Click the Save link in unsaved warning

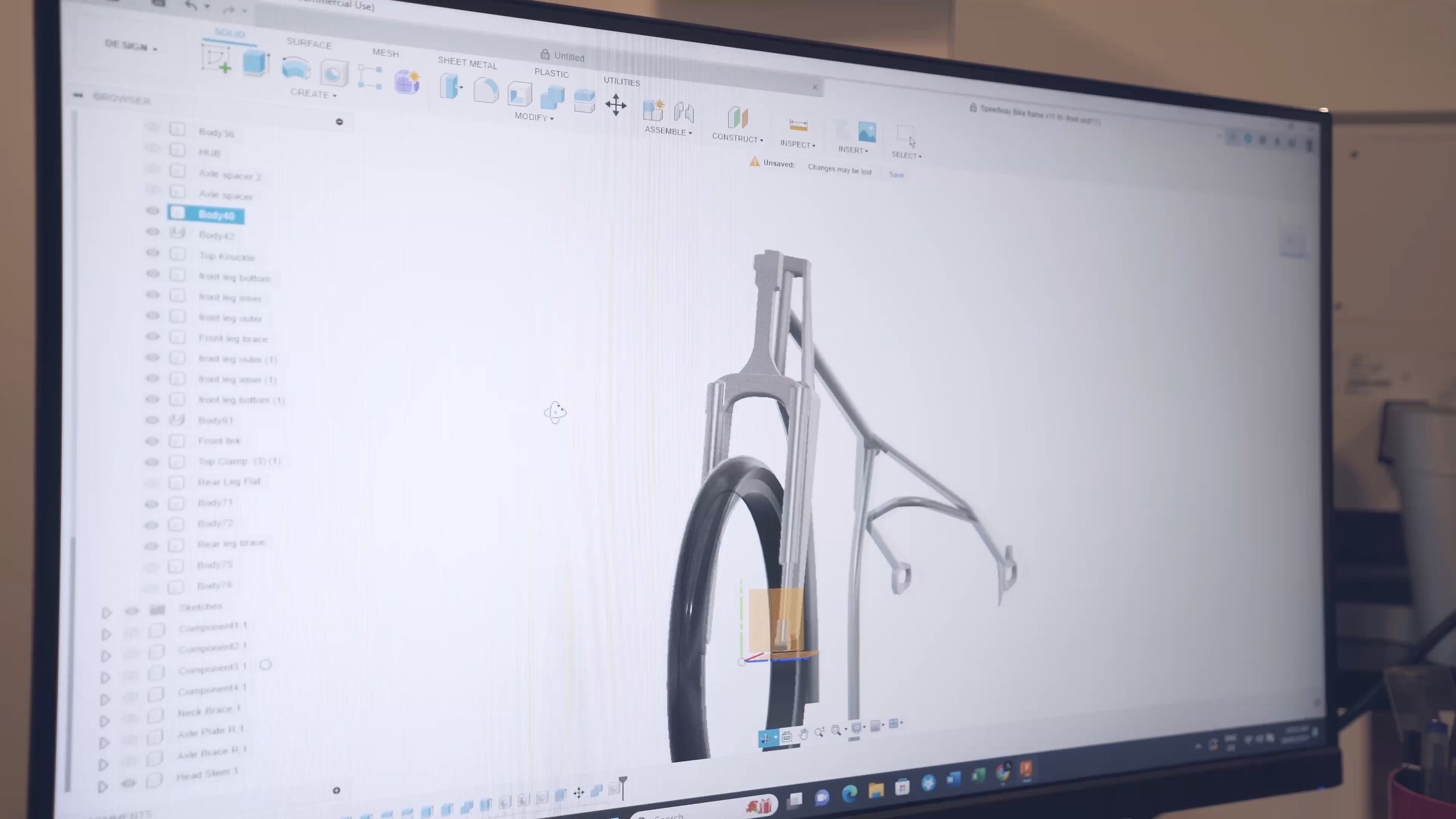tap(896, 175)
